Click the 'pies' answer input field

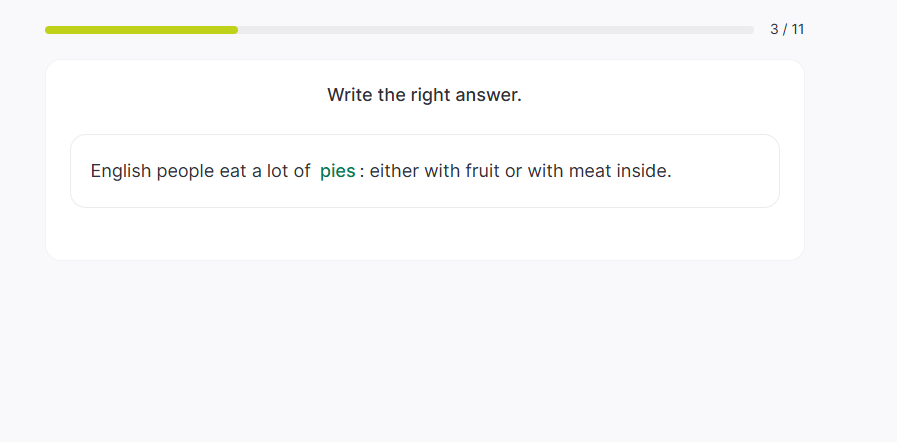(x=337, y=171)
